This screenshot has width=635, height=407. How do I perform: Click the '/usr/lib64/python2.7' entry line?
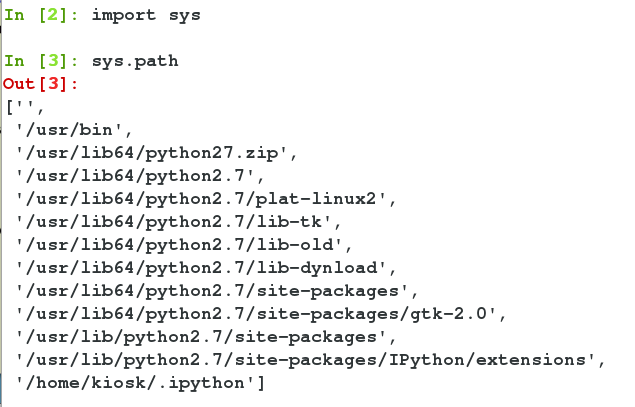136,176
